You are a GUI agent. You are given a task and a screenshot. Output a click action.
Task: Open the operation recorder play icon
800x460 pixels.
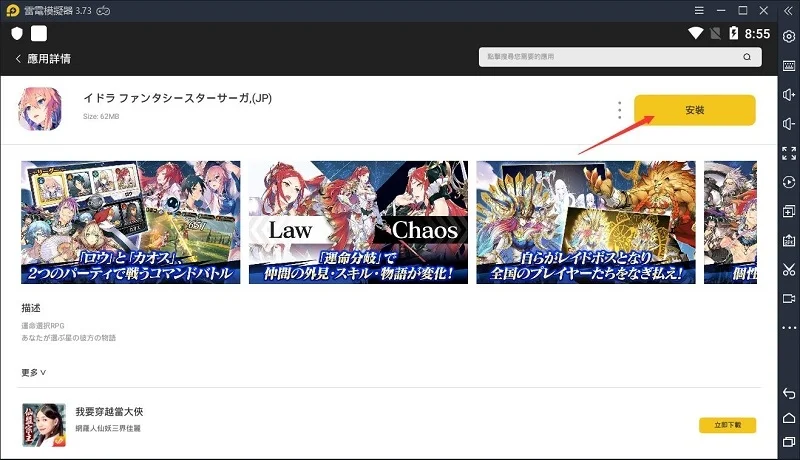click(x=789, y=182)
